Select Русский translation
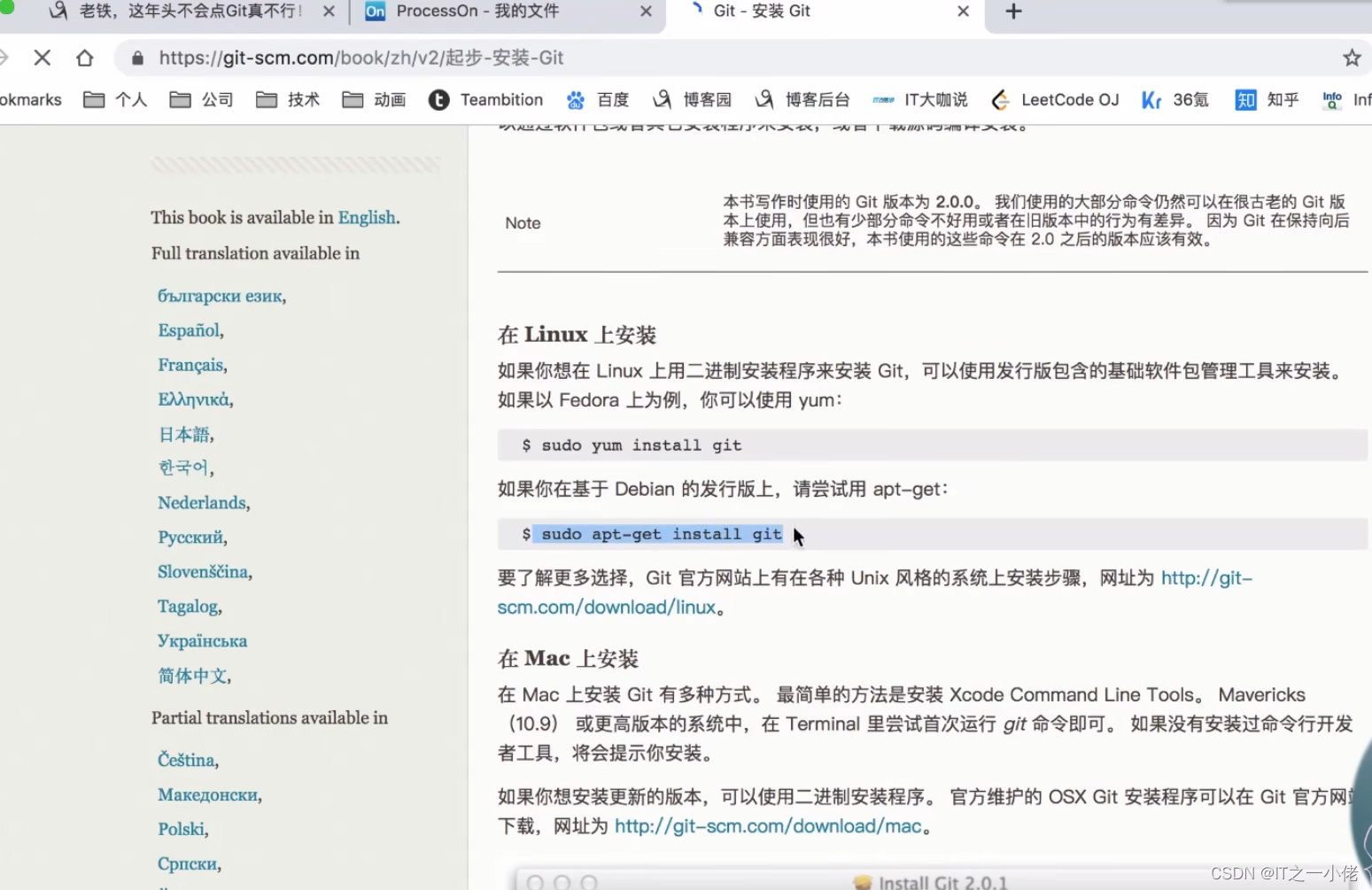Image resolution: width=1372 pixels, height=890 pixels. (190, 538)
